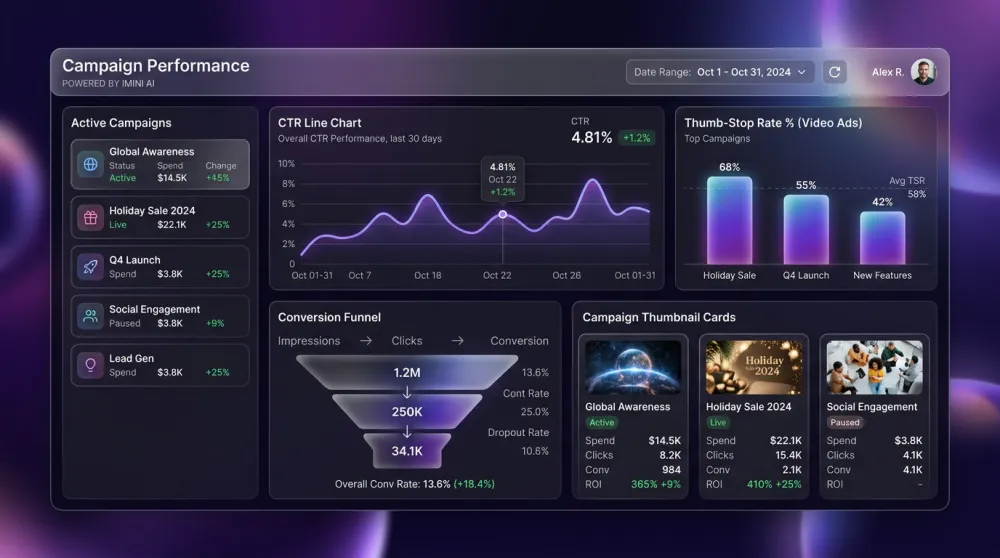Click the people icon for Social Engagement

coord(91,316)
